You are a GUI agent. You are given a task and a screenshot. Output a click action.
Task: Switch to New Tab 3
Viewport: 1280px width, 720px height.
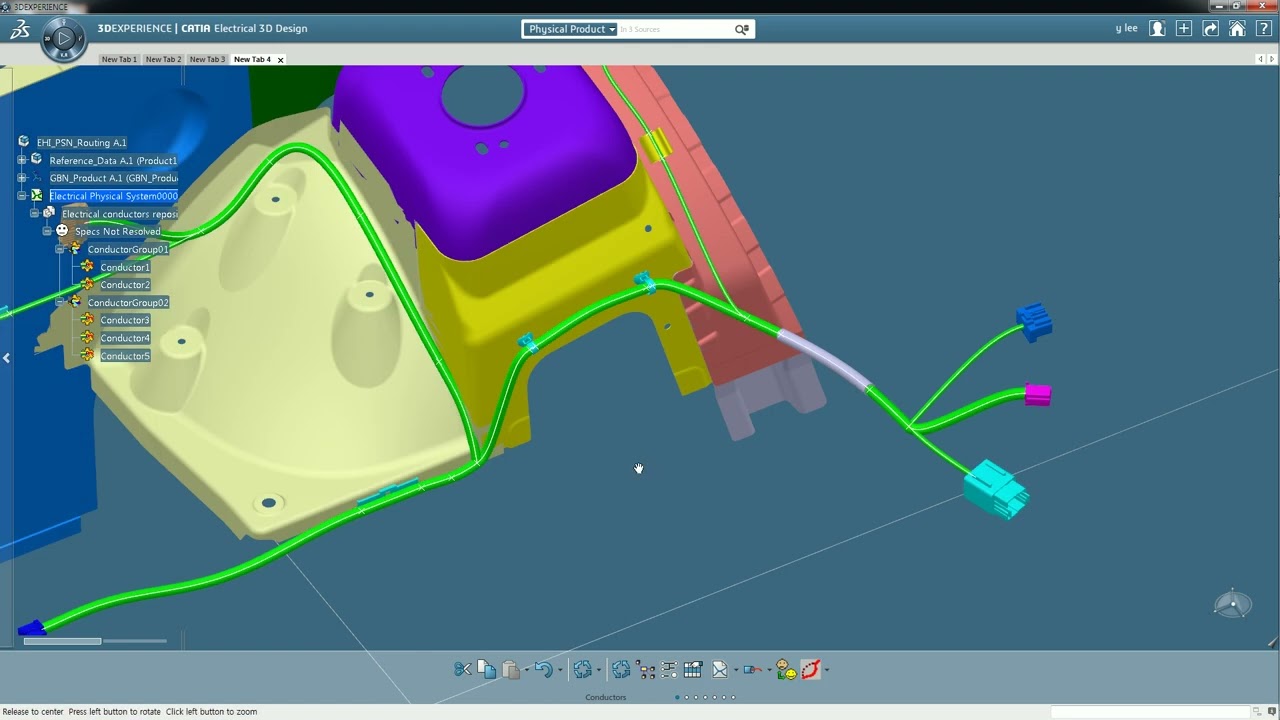coord(207,59)
